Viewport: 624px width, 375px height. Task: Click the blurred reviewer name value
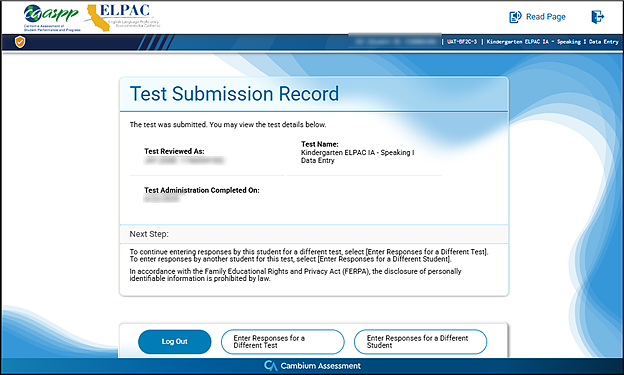pos(184,160)
